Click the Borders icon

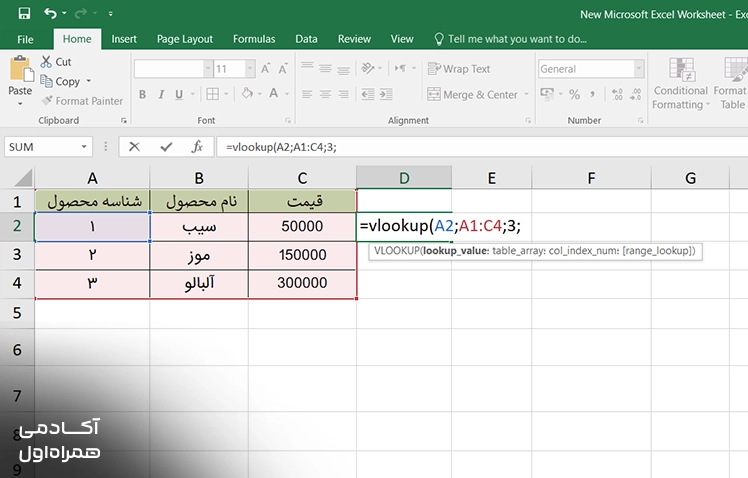pyautogui.click(x=213, y=94)
